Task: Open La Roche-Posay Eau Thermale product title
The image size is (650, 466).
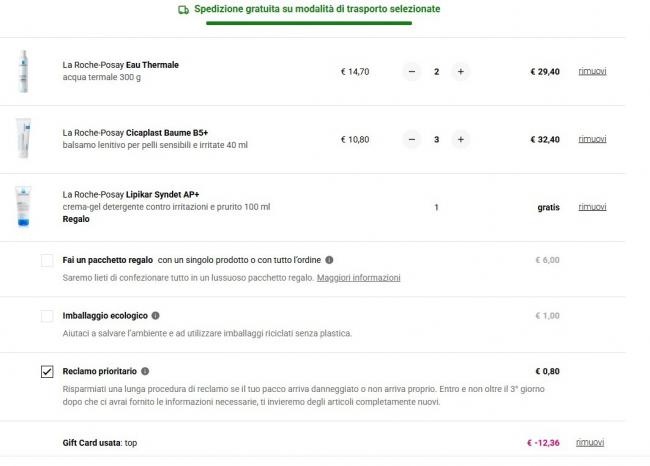Action: 120,65
